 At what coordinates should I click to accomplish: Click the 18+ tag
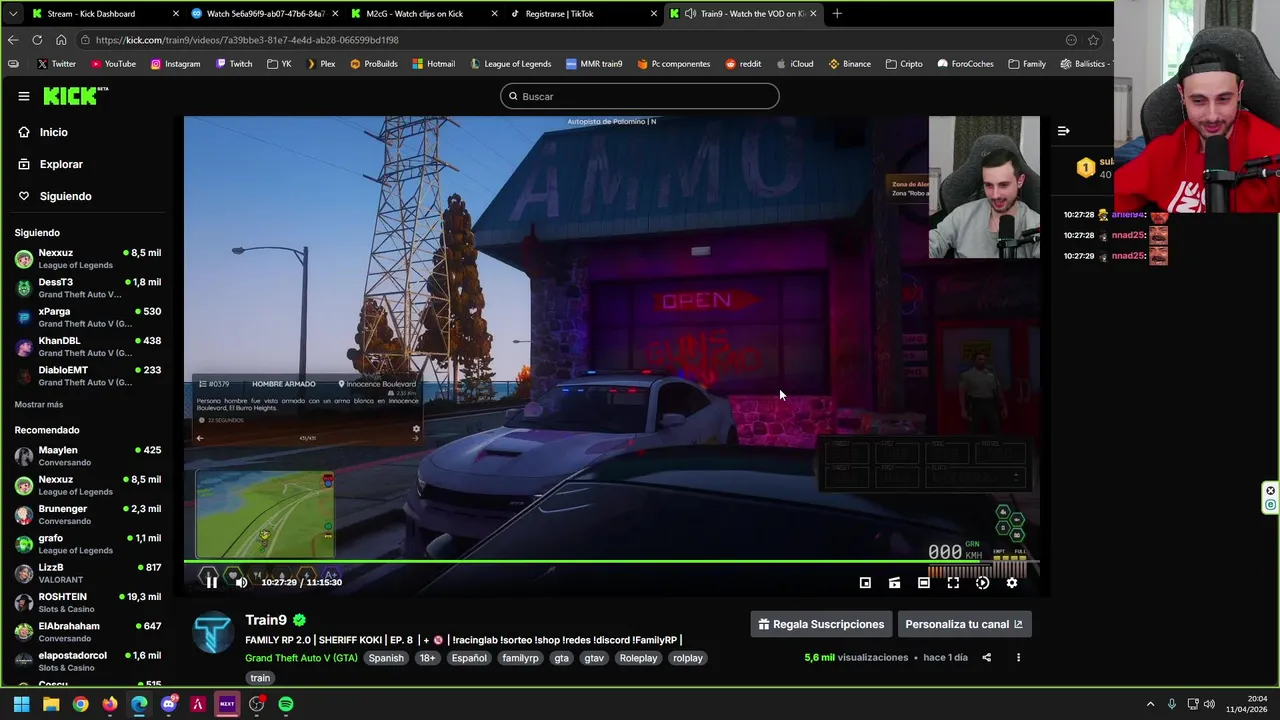coord(428,658)
